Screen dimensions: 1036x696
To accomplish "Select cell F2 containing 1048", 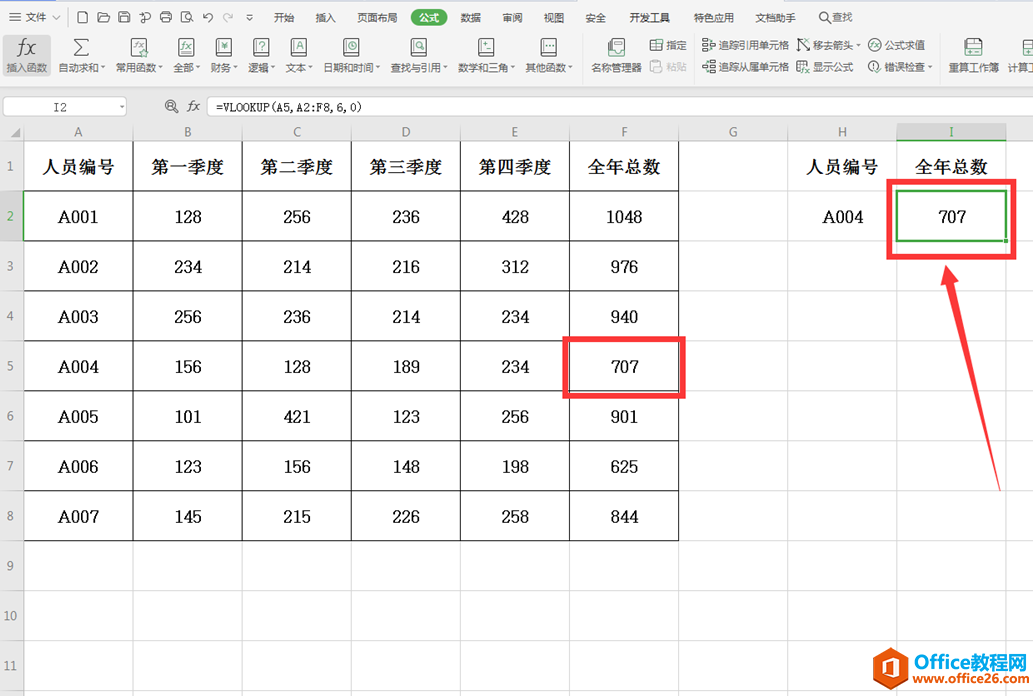I will (624, 216).
